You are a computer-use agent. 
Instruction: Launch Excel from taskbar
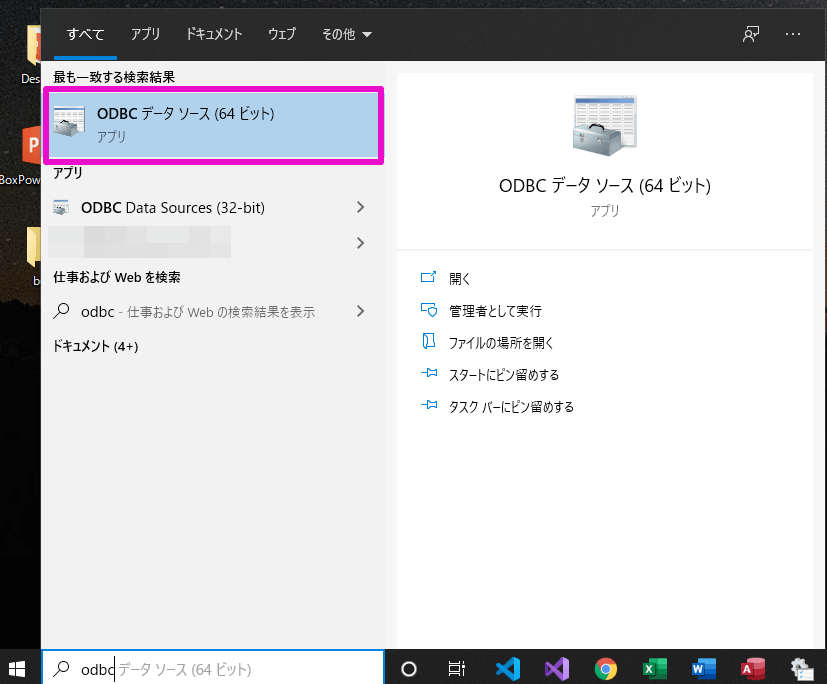[x=655, y=669]
